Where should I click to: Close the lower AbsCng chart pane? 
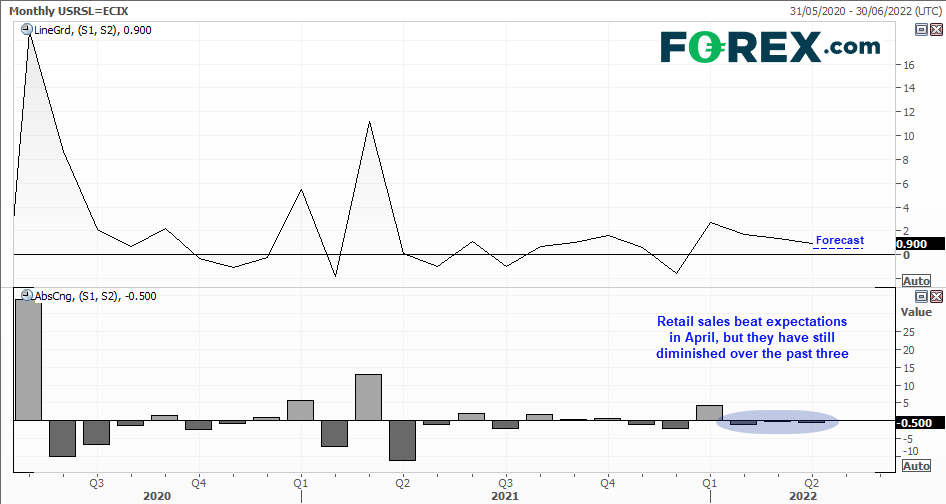tap(936, 296)
